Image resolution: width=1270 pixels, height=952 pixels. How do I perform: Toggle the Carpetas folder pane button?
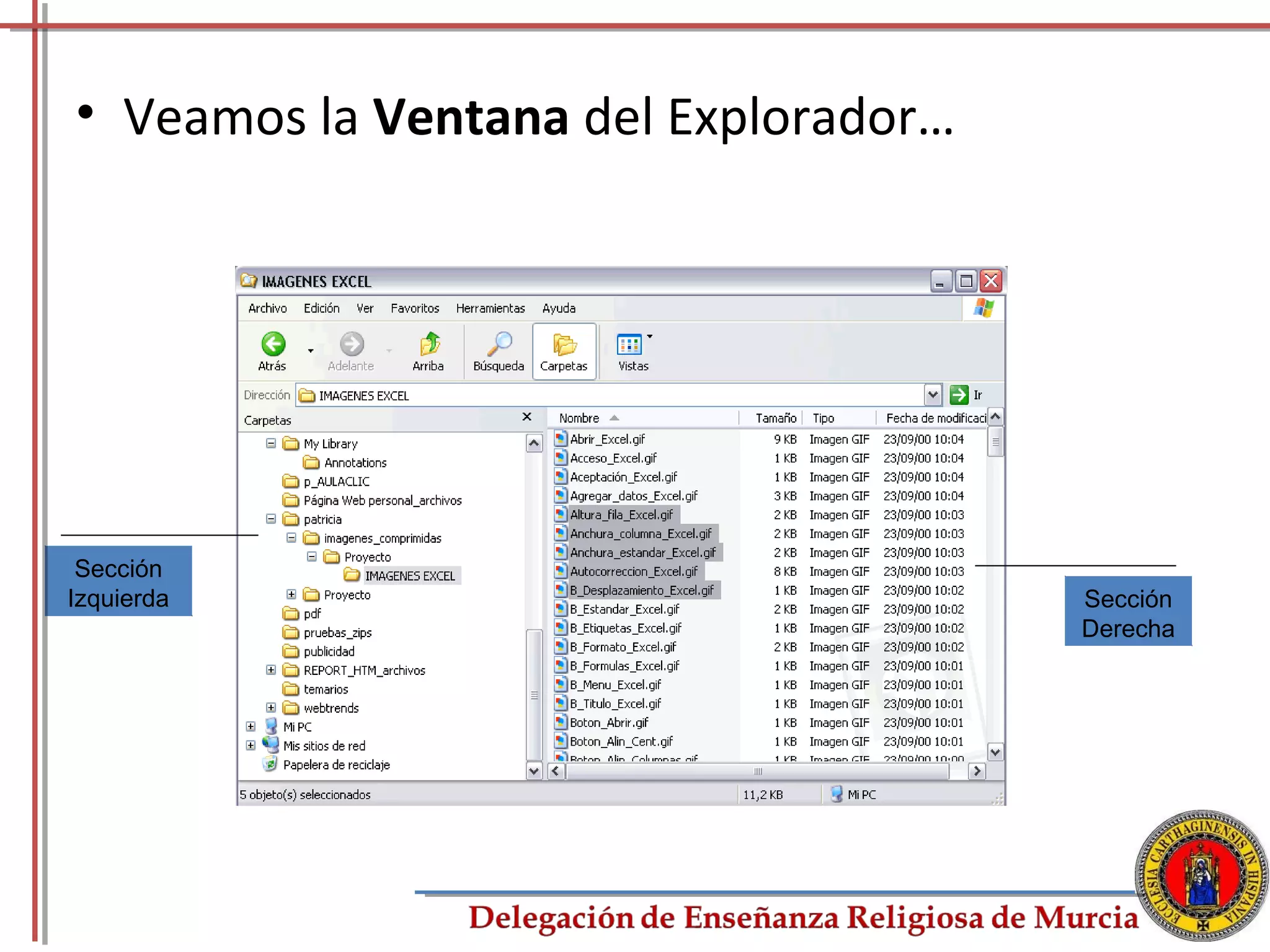tap(564, 351)
